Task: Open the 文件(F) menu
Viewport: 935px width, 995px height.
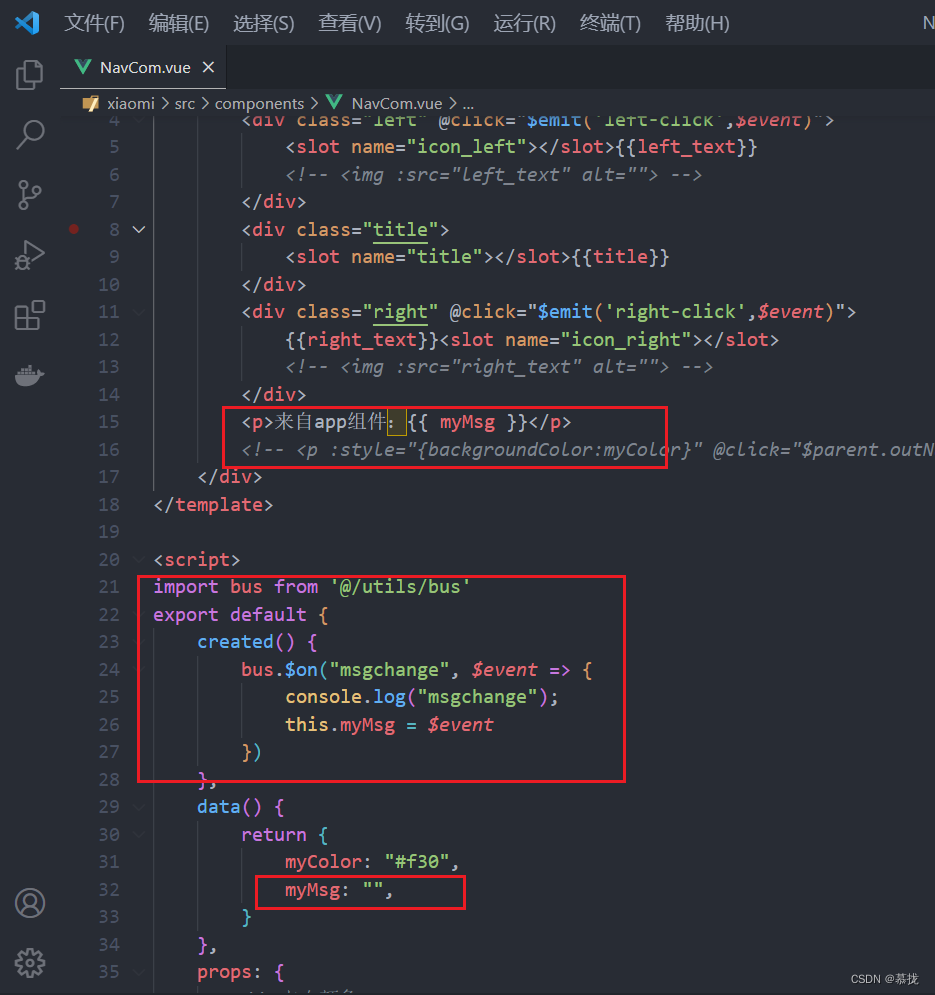Action: tap(94, 23)
